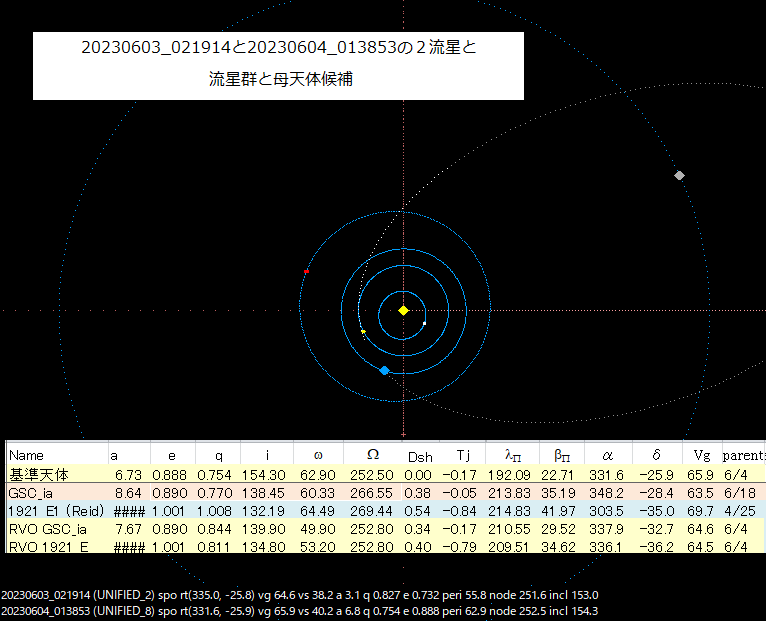Click the blue diamond Earth marker

click(384, 370)
